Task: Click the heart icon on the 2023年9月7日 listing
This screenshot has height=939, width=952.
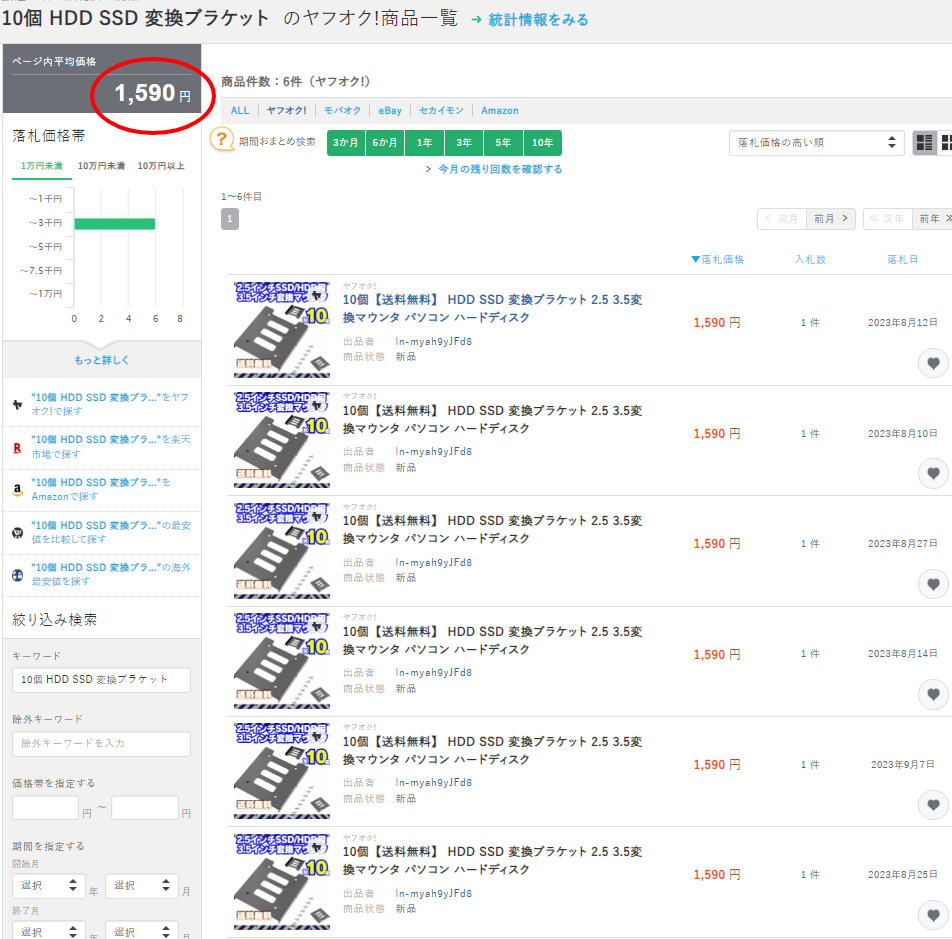Action: click(x=932, y=804)
